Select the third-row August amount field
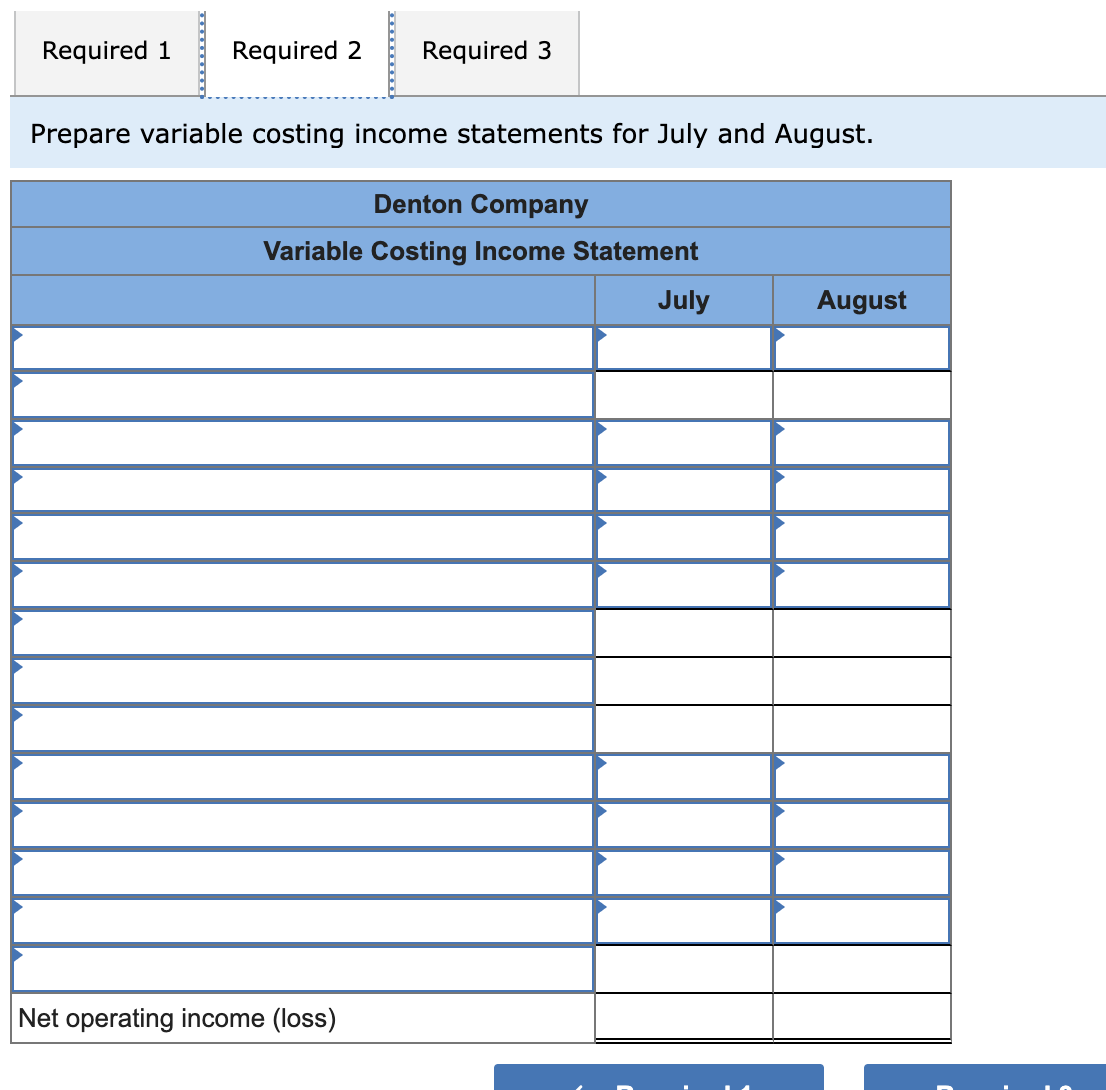The width and height of the screenshot is (1106, 1090). pos(862,443)
